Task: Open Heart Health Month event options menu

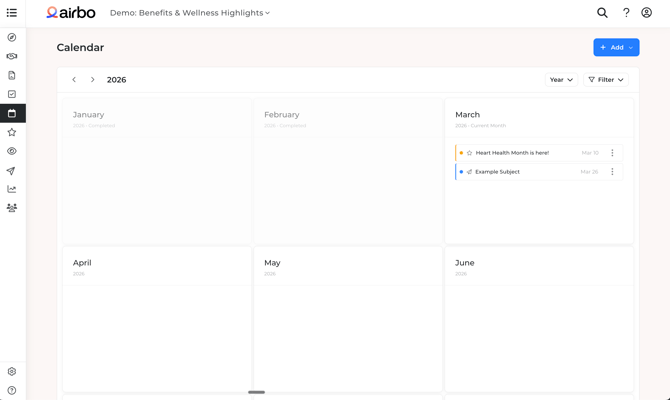Action: [x=613, y=153]
